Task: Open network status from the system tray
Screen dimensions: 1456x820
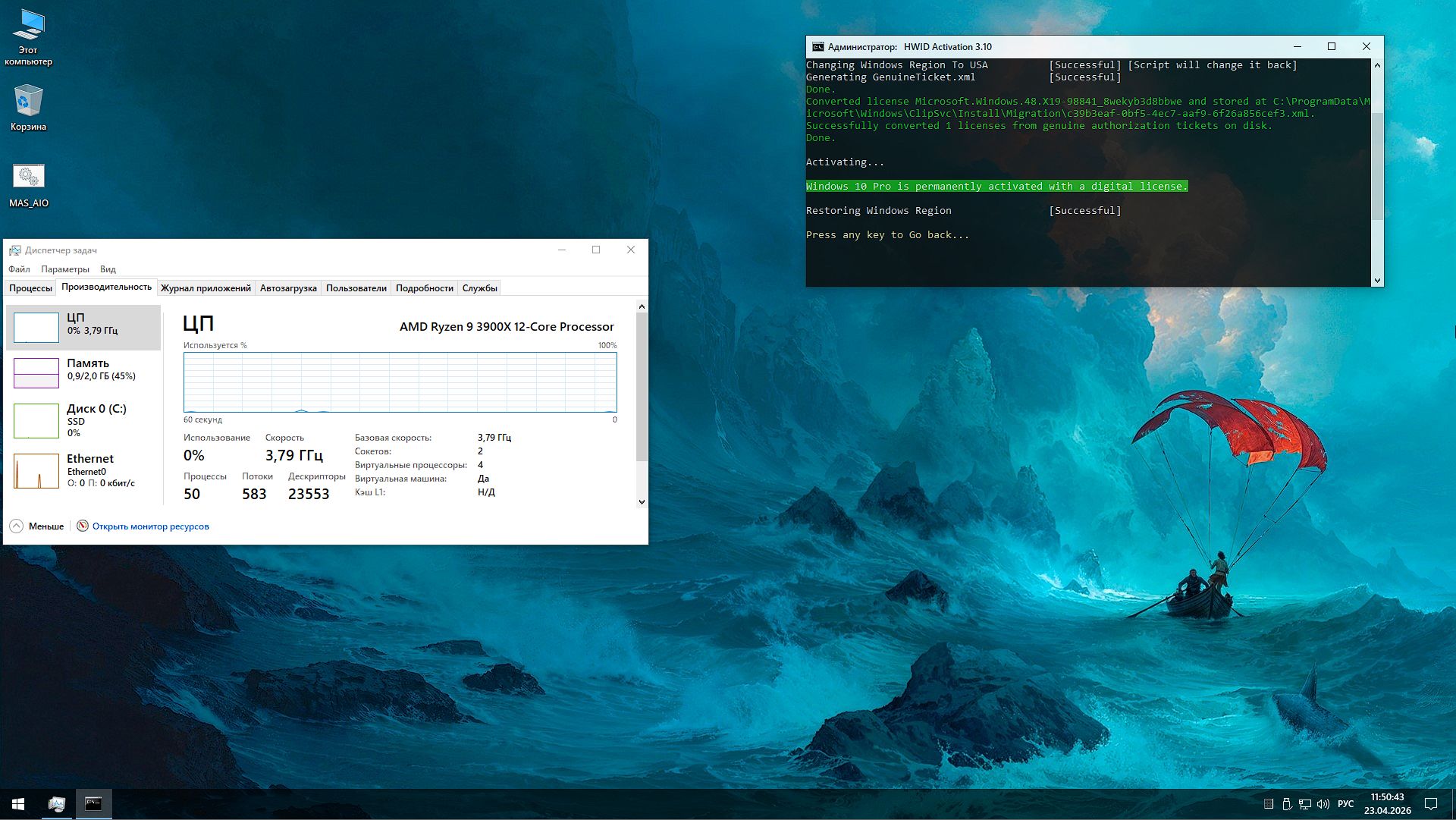Action: tap(1304, 805)
